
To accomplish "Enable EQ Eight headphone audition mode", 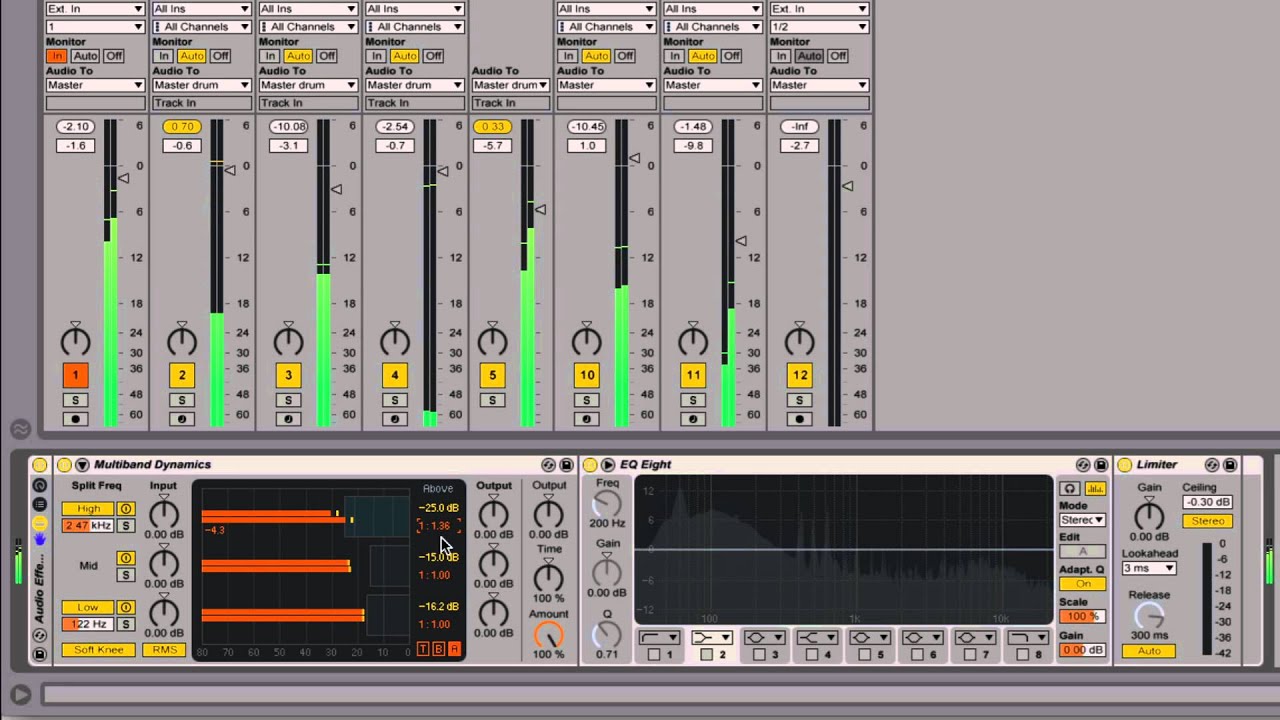I will (1070, 489).
